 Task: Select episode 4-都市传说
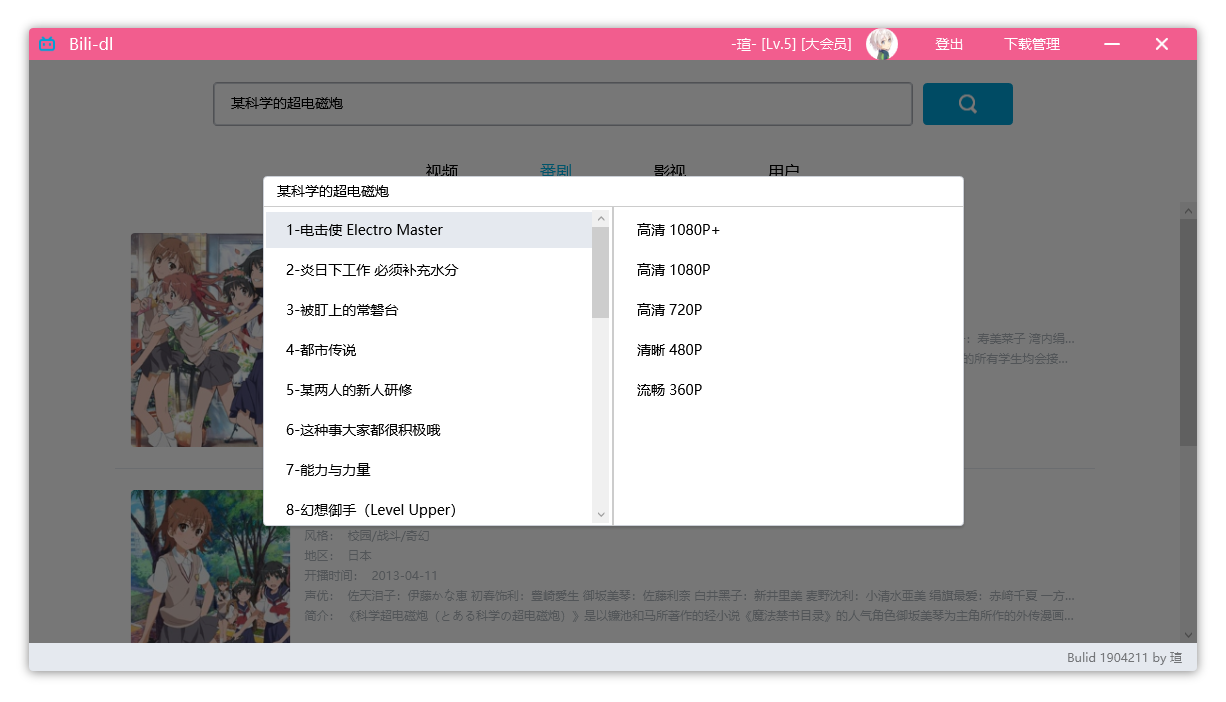tap(429, 350)
